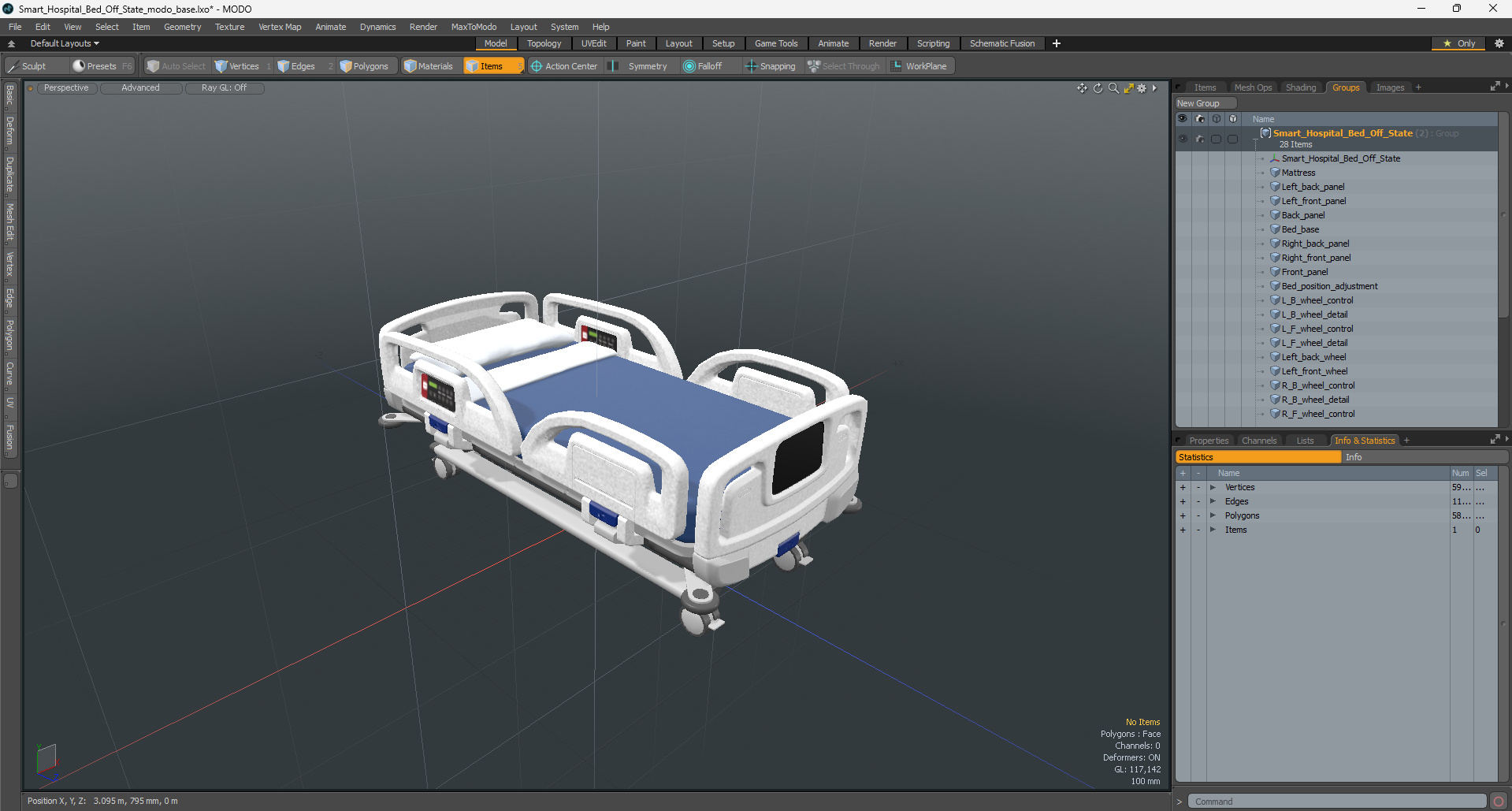Open the Default Layouts dropdown

(65, 43)
